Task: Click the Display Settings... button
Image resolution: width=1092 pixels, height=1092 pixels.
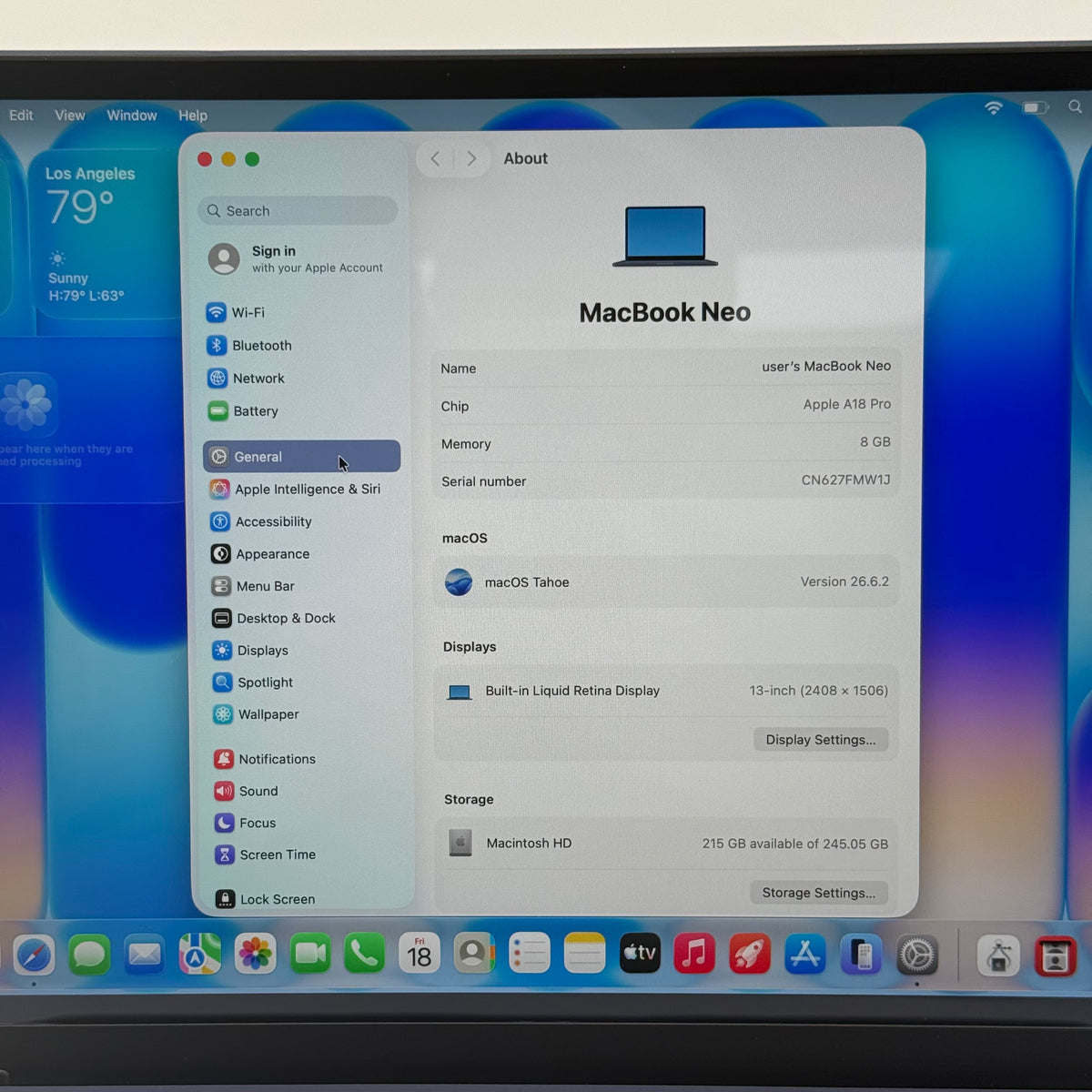Action: 821,740
